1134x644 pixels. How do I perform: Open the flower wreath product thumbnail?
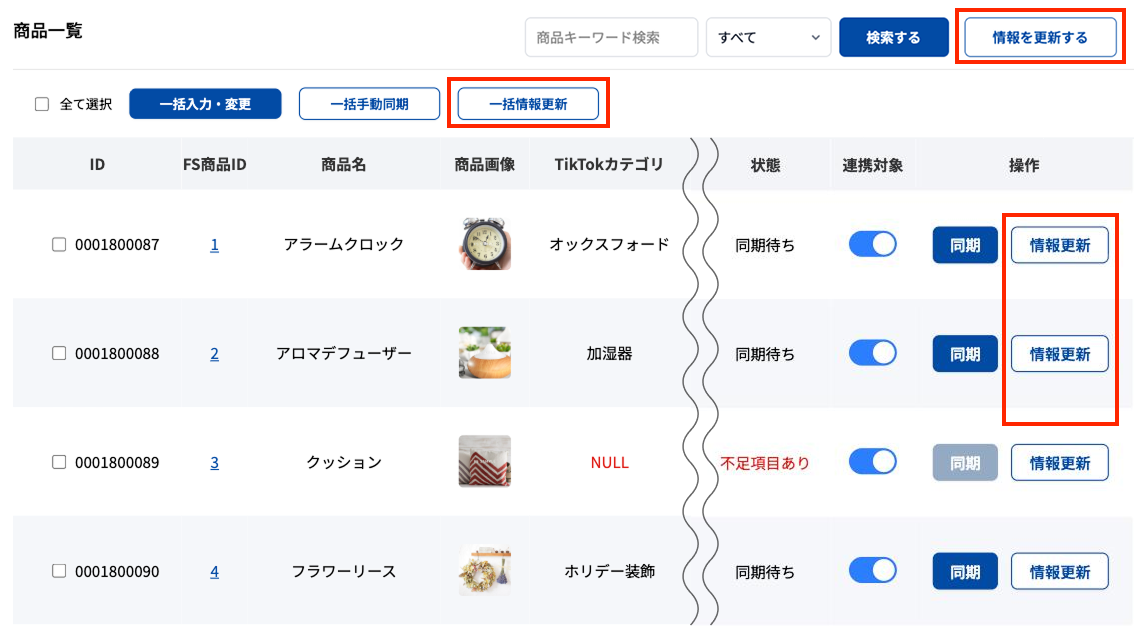click(x=485, y=571)
